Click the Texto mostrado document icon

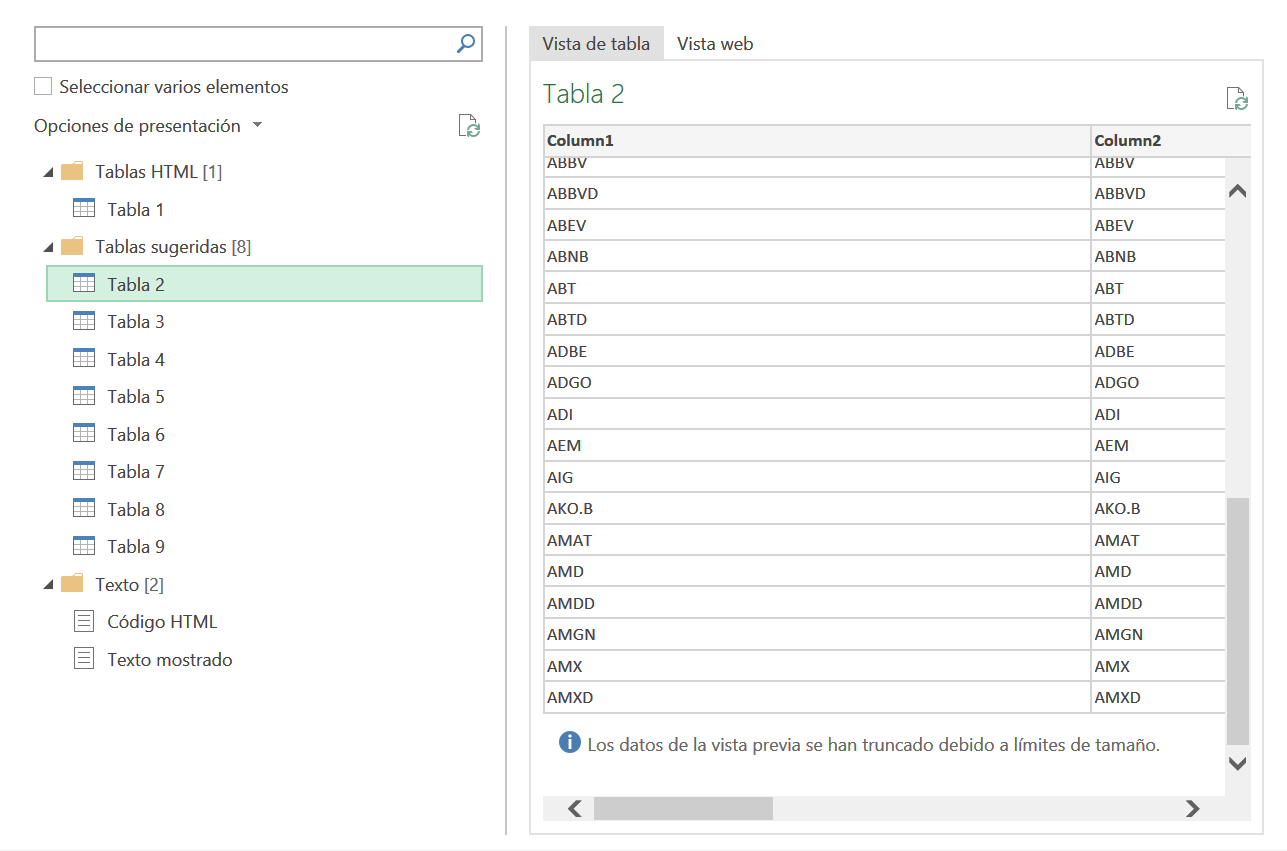coord(85,658)
